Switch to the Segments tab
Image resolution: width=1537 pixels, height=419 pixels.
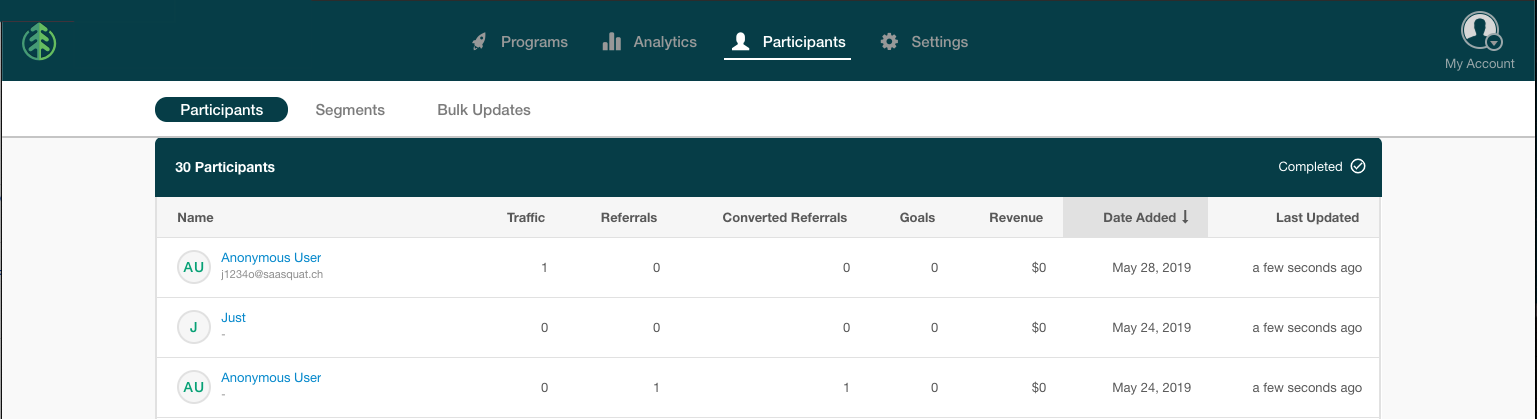350,110
